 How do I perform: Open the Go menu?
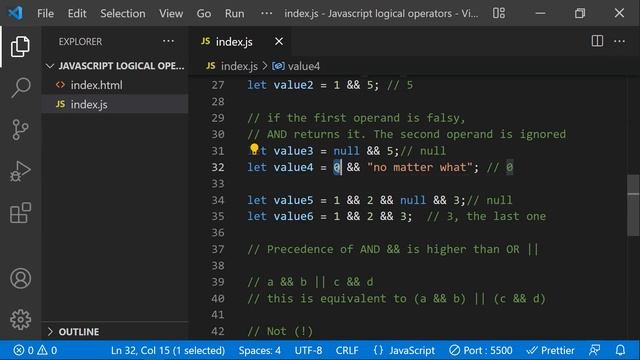(204, 13)
